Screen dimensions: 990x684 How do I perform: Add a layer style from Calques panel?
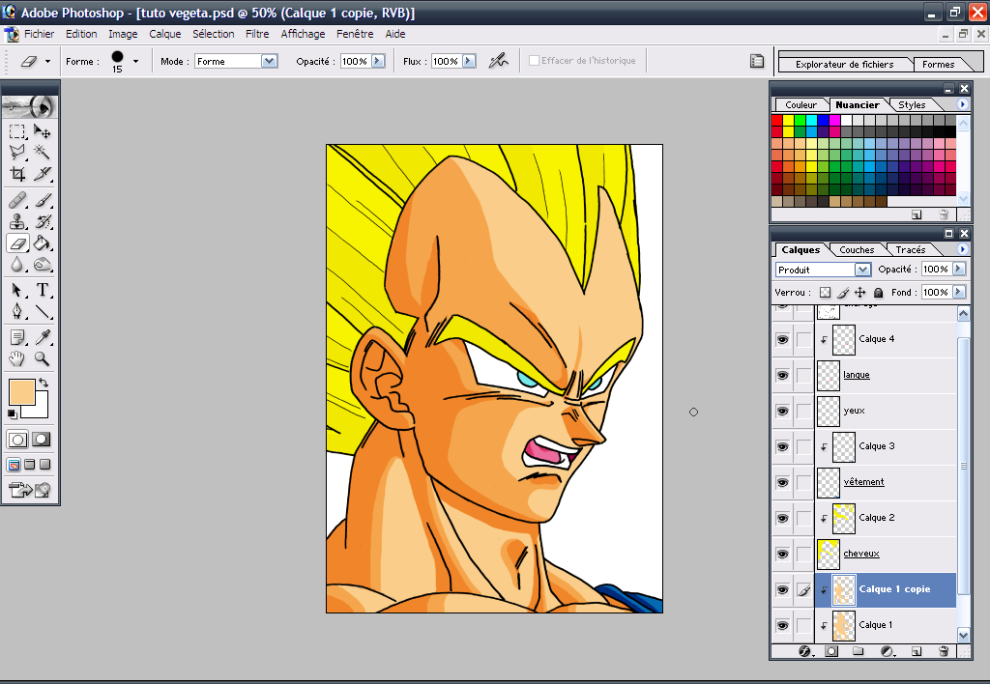[x=804, y=651]
